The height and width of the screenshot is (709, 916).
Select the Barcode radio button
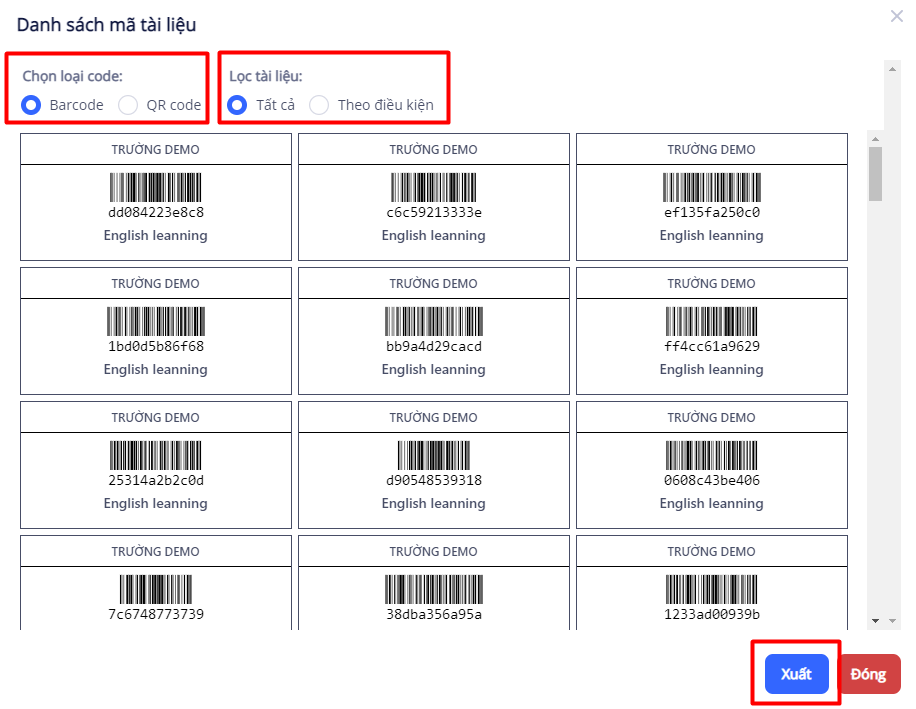point(32,105)
